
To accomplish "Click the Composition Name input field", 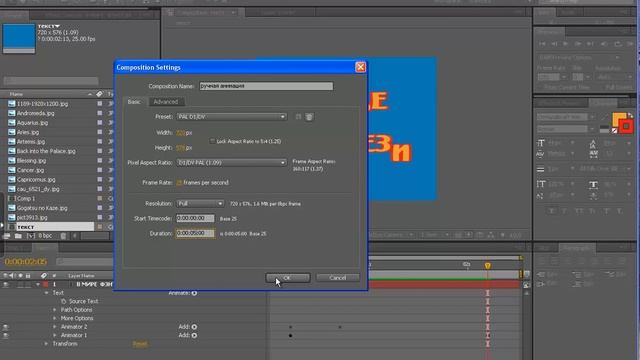I will (x=266, y=86).
